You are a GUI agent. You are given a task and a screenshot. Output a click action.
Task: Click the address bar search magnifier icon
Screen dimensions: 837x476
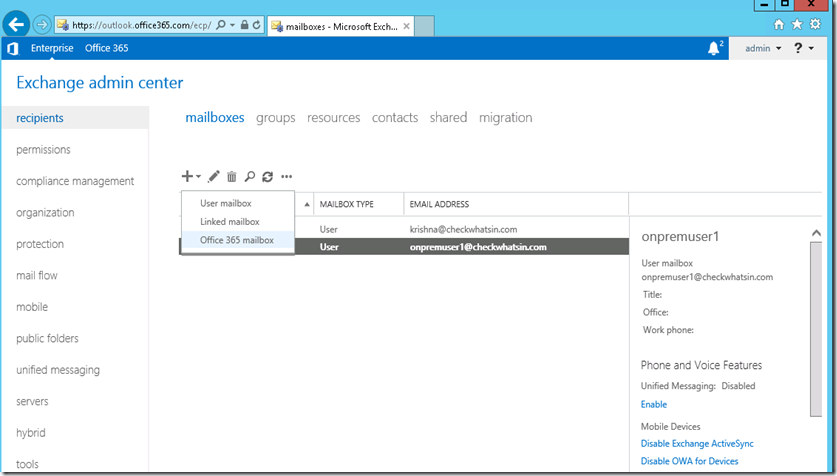coord(220,25)
